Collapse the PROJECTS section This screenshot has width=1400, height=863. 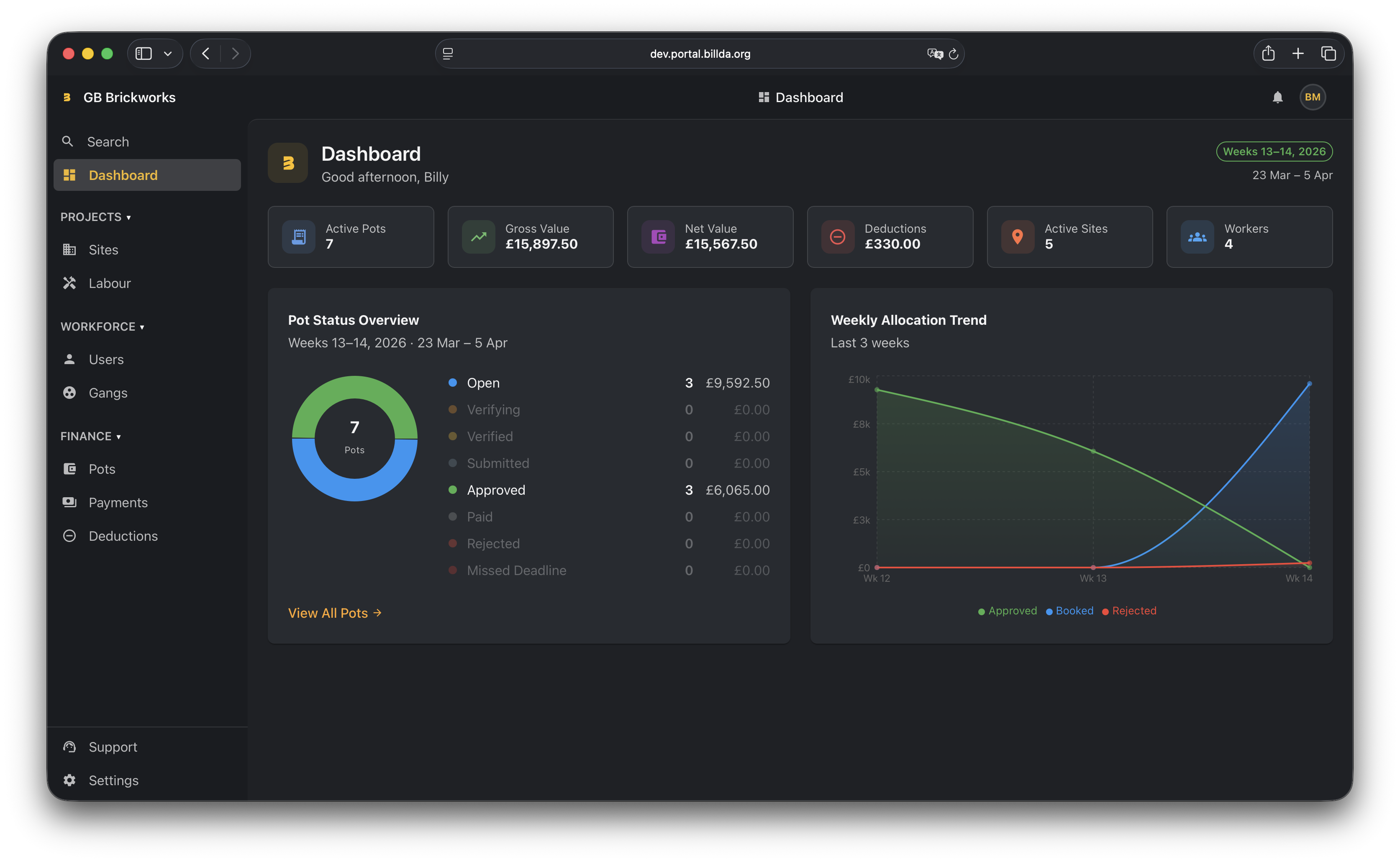click(x=96, y=217)
